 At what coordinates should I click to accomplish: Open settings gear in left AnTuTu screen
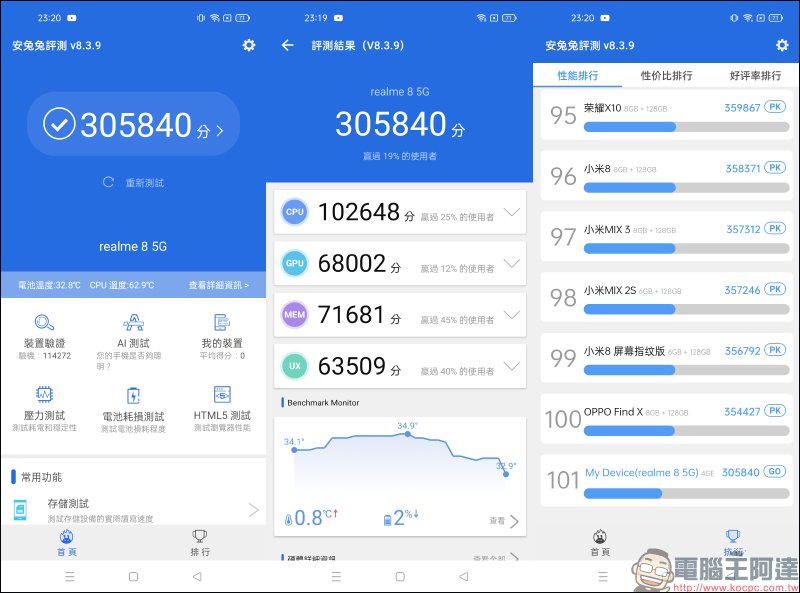tap(248, 45)
